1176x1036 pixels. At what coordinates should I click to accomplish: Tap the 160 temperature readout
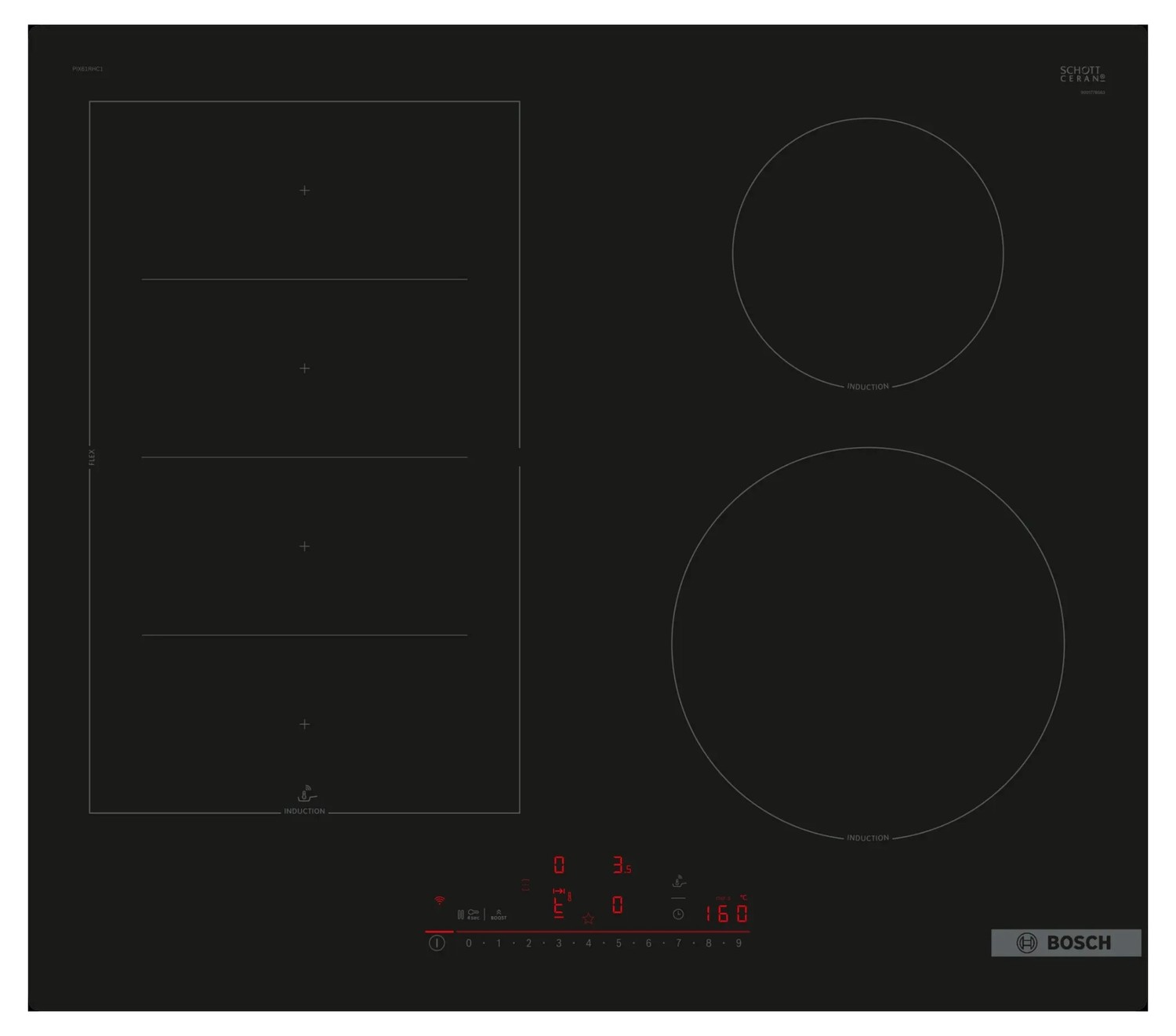pyautogui.click(x=726, y=914)
